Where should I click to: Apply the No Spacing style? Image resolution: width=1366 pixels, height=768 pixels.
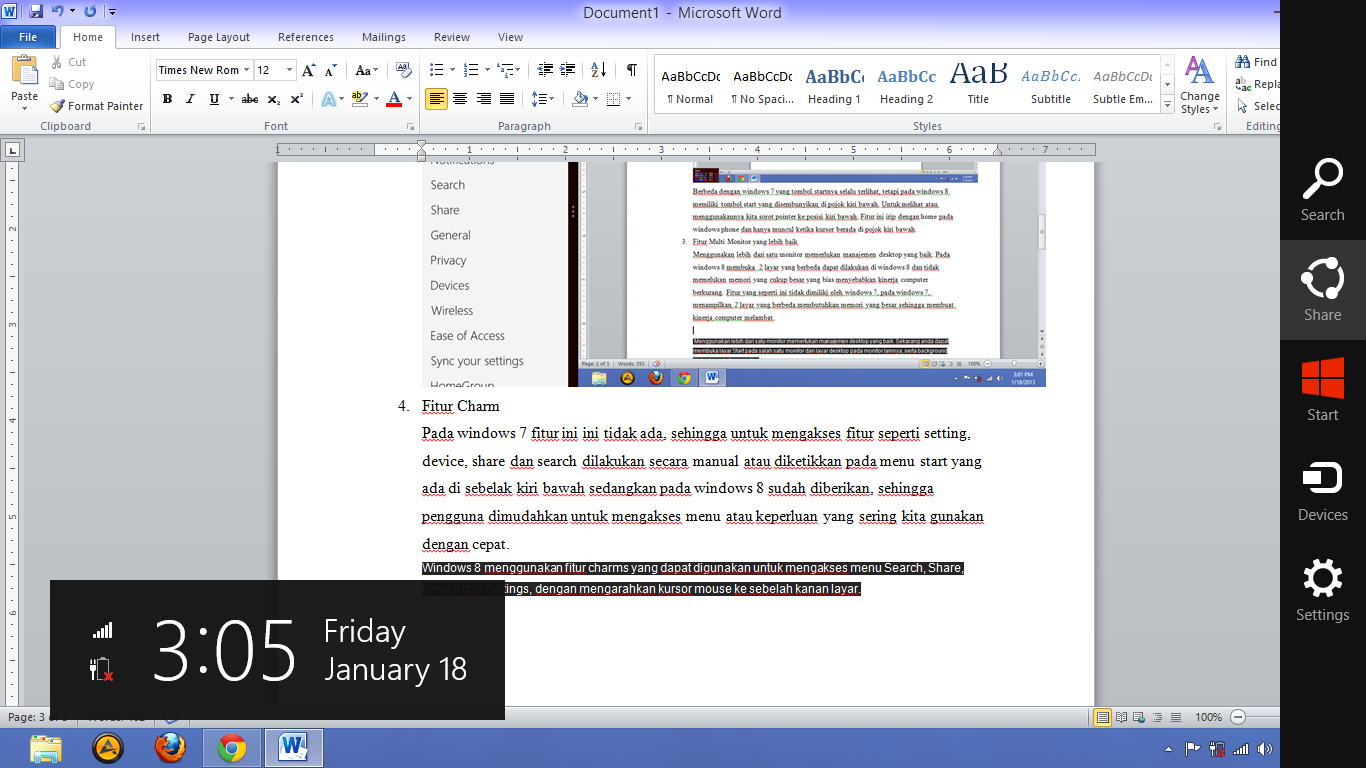(763, 86)
